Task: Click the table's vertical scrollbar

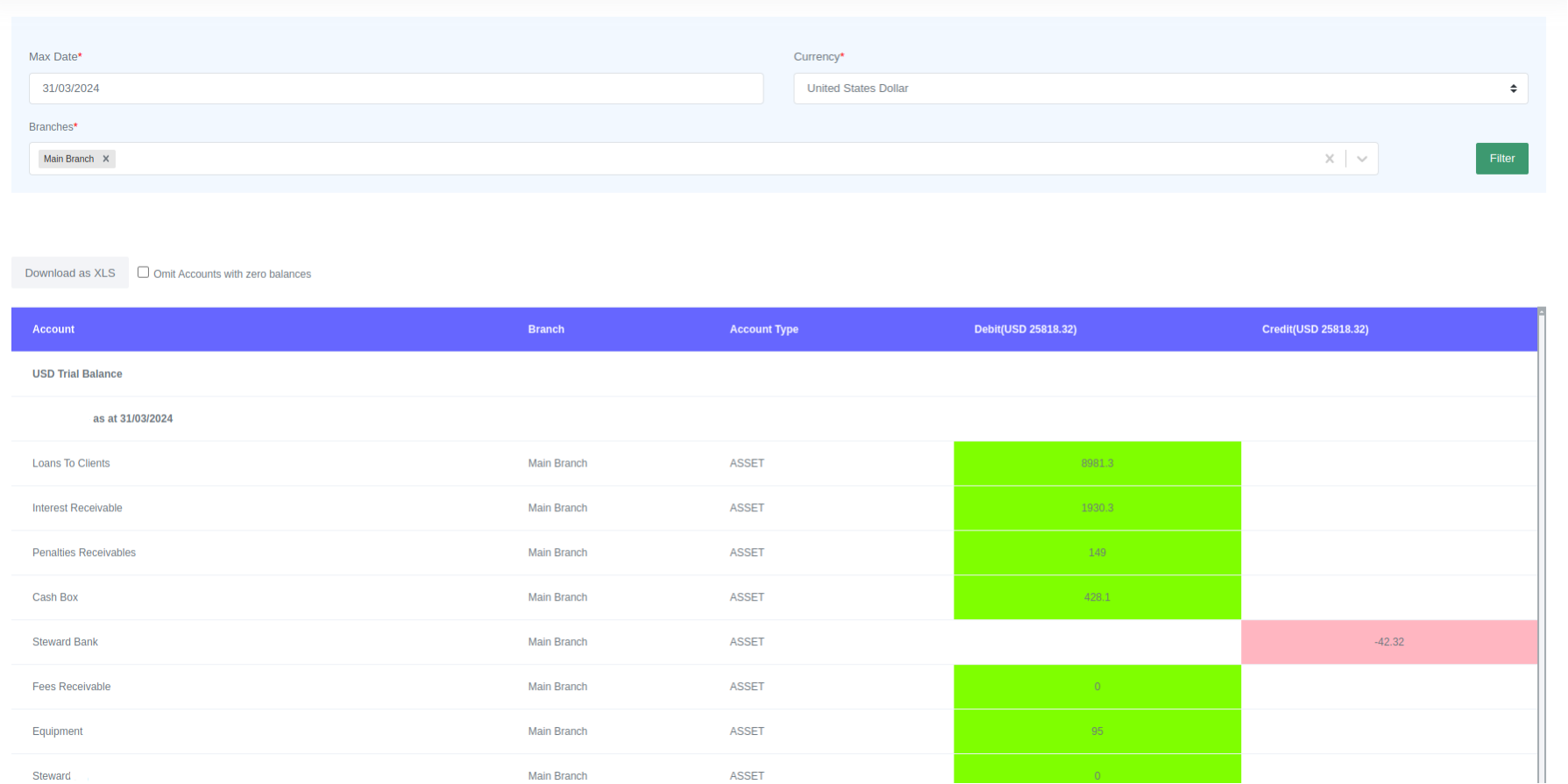Action: (x=1541, y=544)
